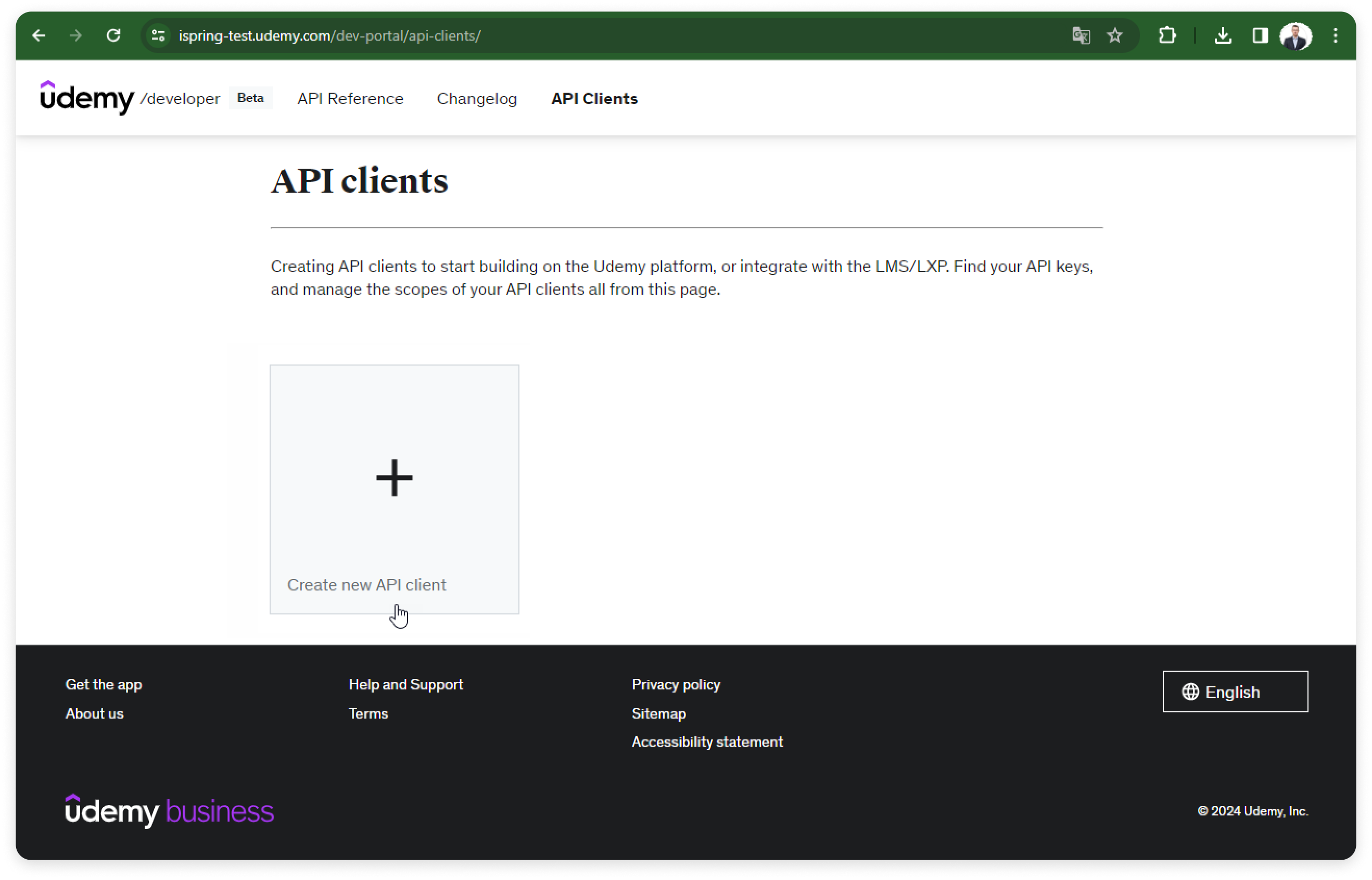Visit the About us link
The height and width of the screenshot is (880, 1372).
[94, 713]
